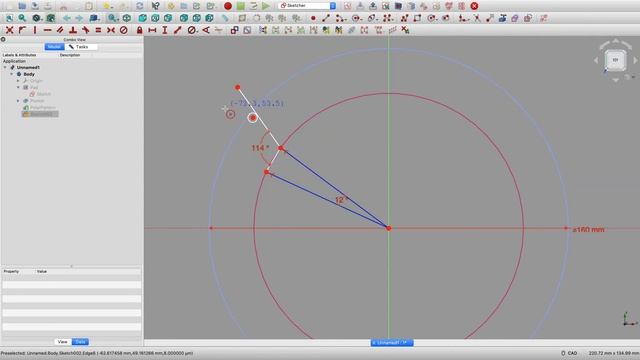The height and width of the screenshot is (360, 640).
Task: Set the Front view cube
Action: [x=142, y=18]
